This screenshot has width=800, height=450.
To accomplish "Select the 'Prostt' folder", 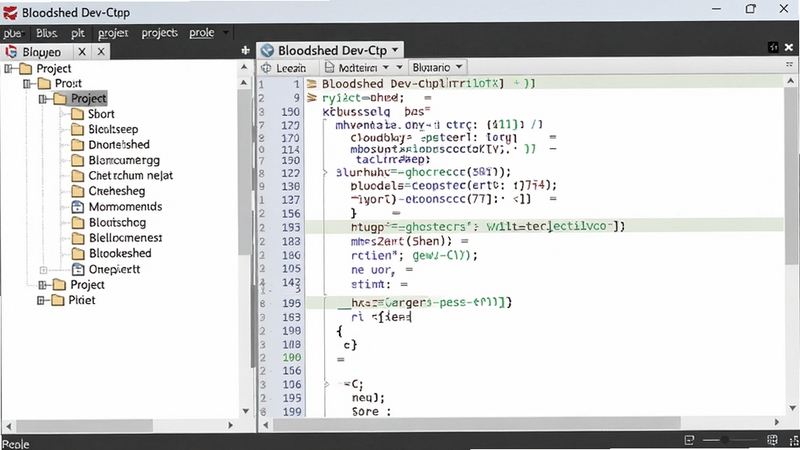I will tap(60, 83).
